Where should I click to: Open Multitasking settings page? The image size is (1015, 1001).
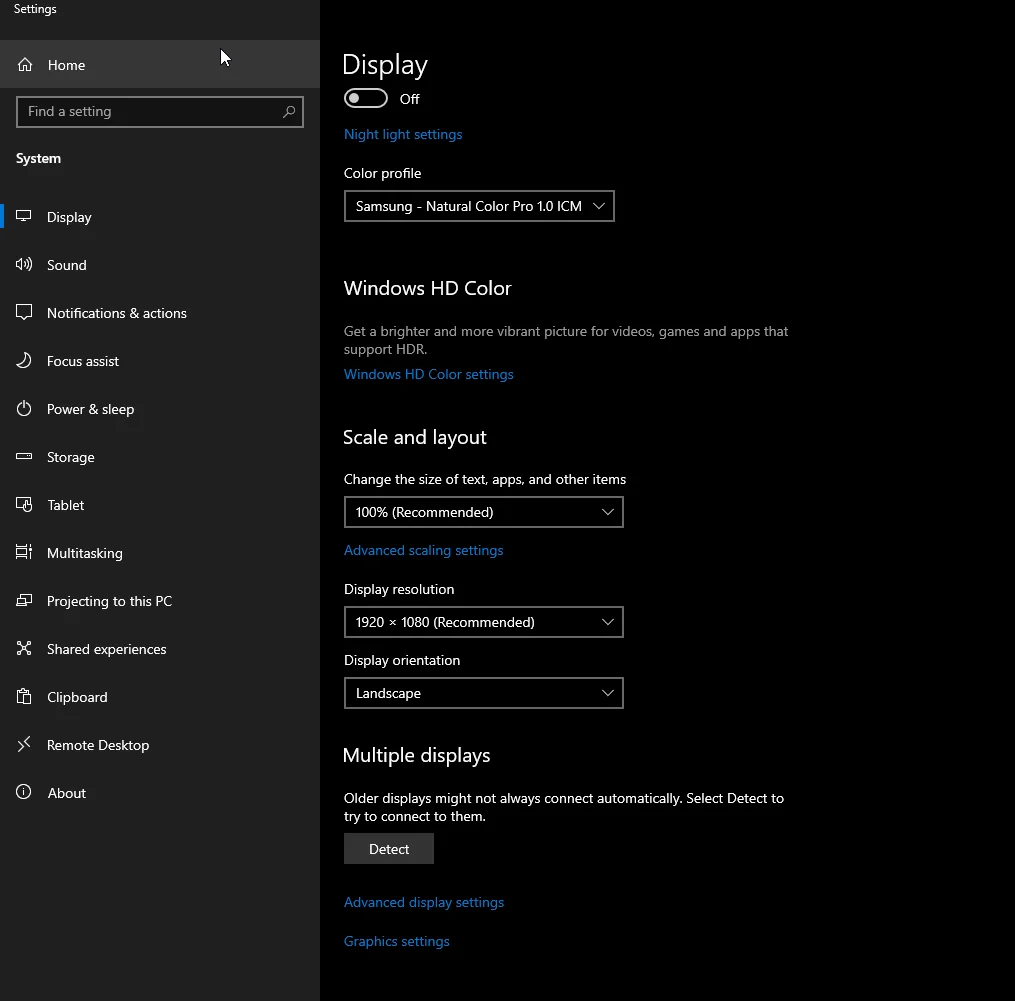[160, 553]
